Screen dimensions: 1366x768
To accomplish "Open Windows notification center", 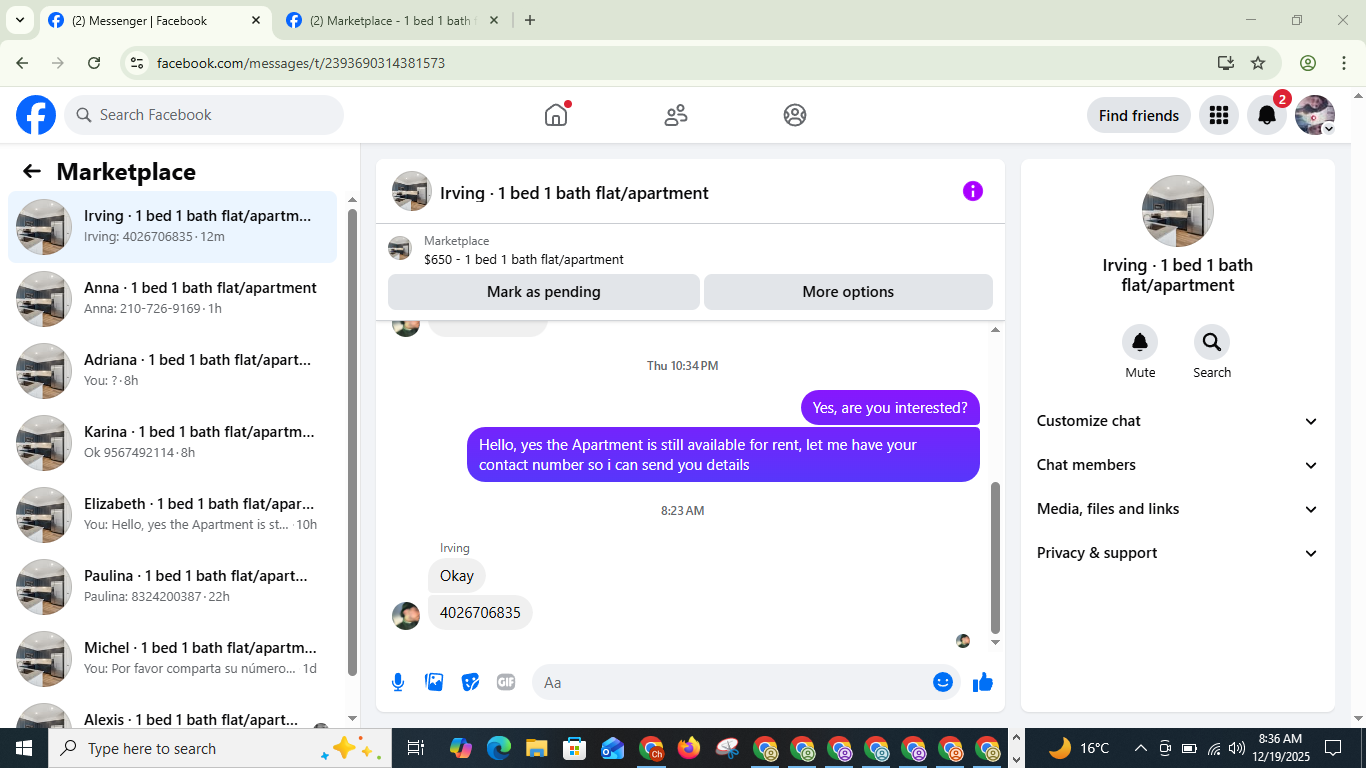I will 1333,748.
